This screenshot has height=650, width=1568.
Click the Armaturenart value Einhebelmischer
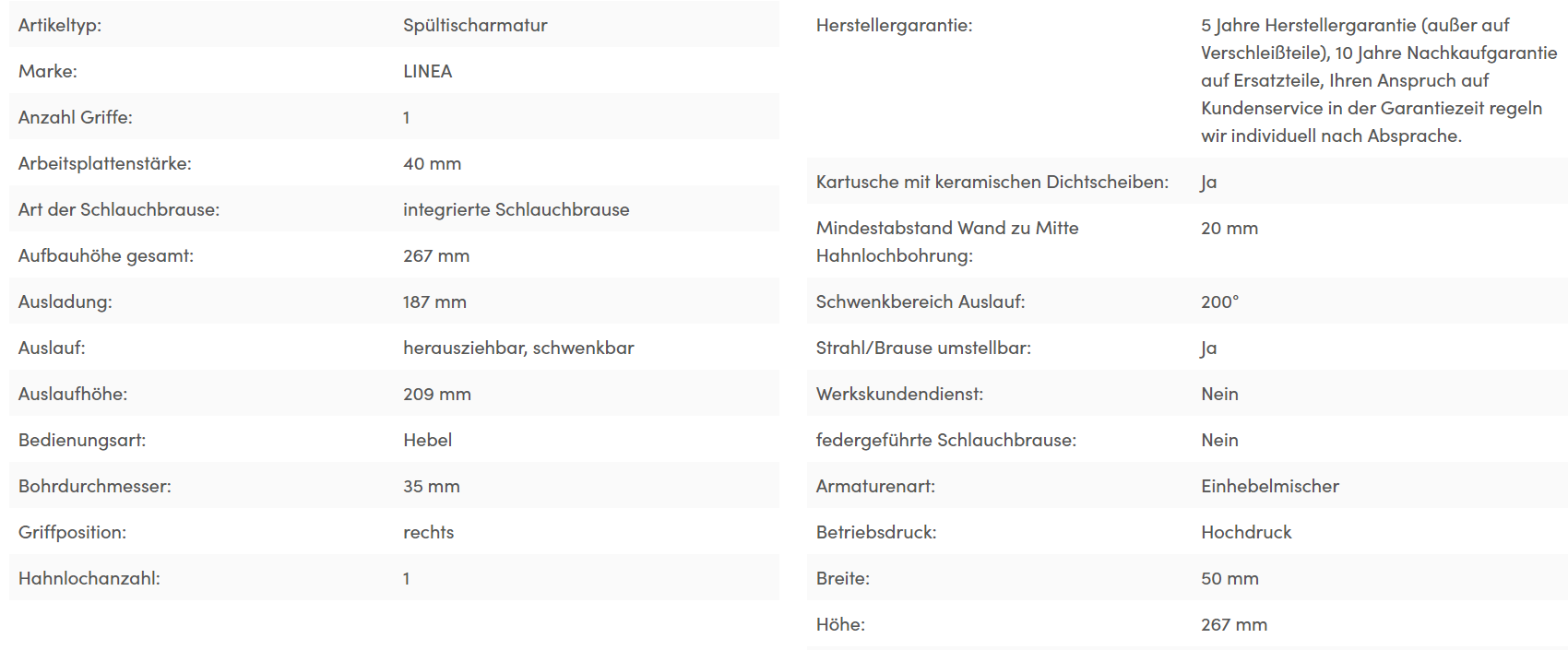pyautogui.click(x=1269, y=486)
